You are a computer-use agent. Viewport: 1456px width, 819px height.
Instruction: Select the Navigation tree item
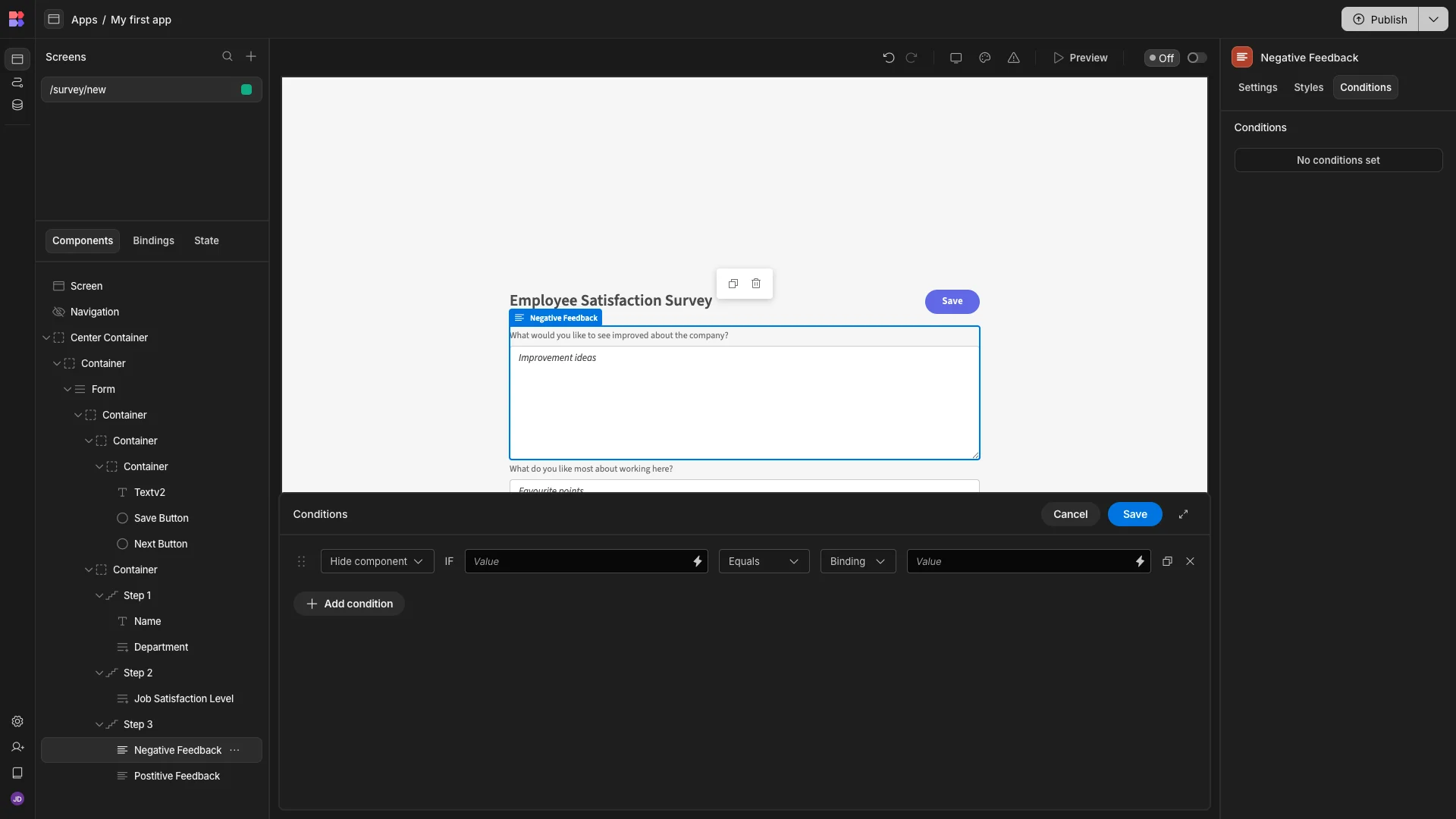point(152,312)
